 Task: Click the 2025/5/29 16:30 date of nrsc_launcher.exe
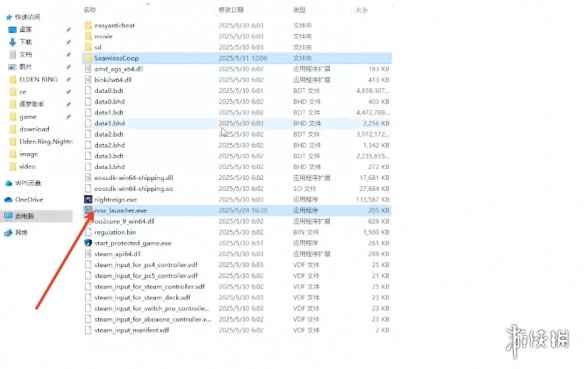pyautogui.click(x=243, y=210)
